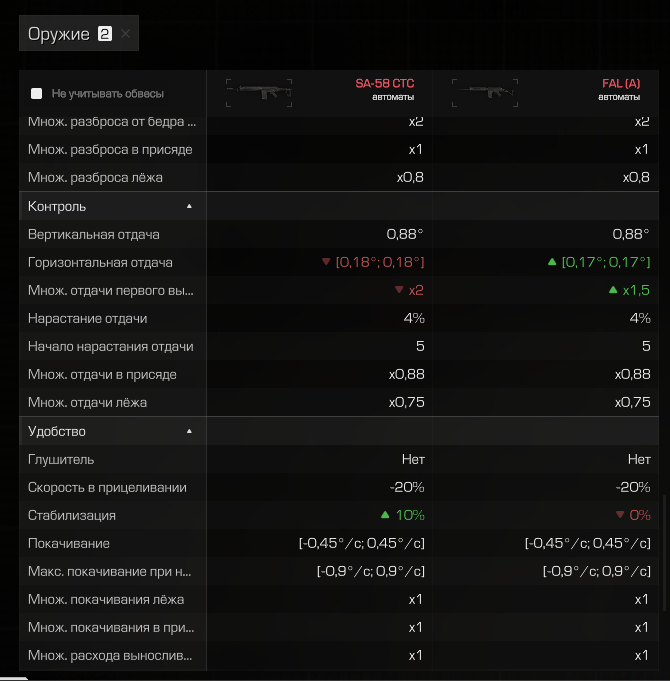Select the Множ. разброса лёжа label
670x681 pixels.
(96, 178)
